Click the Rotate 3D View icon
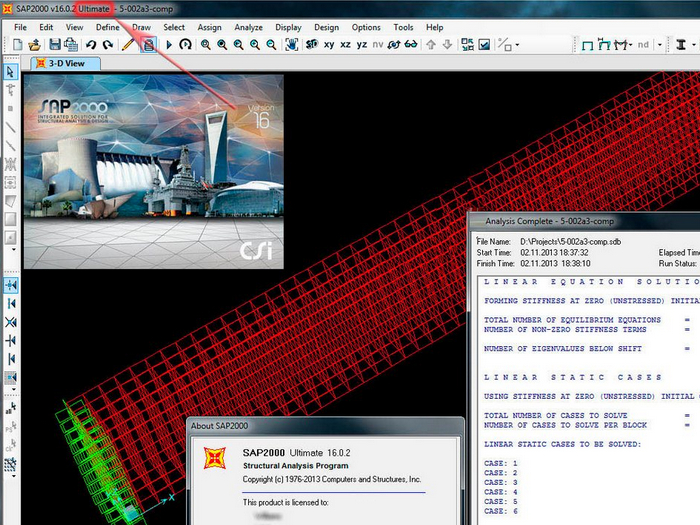 (186, 45)
